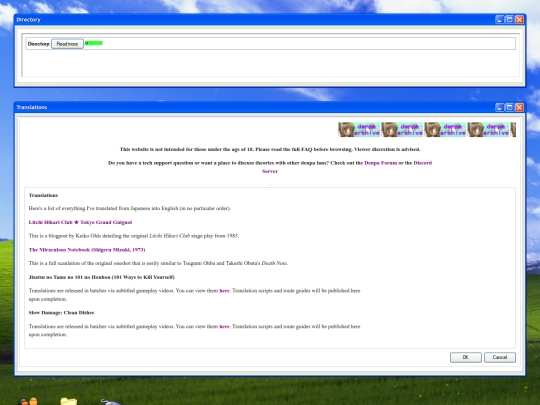Viewport: 540px width, 405px height.
Task: Close the Directory window
Action: pos(519,20)
